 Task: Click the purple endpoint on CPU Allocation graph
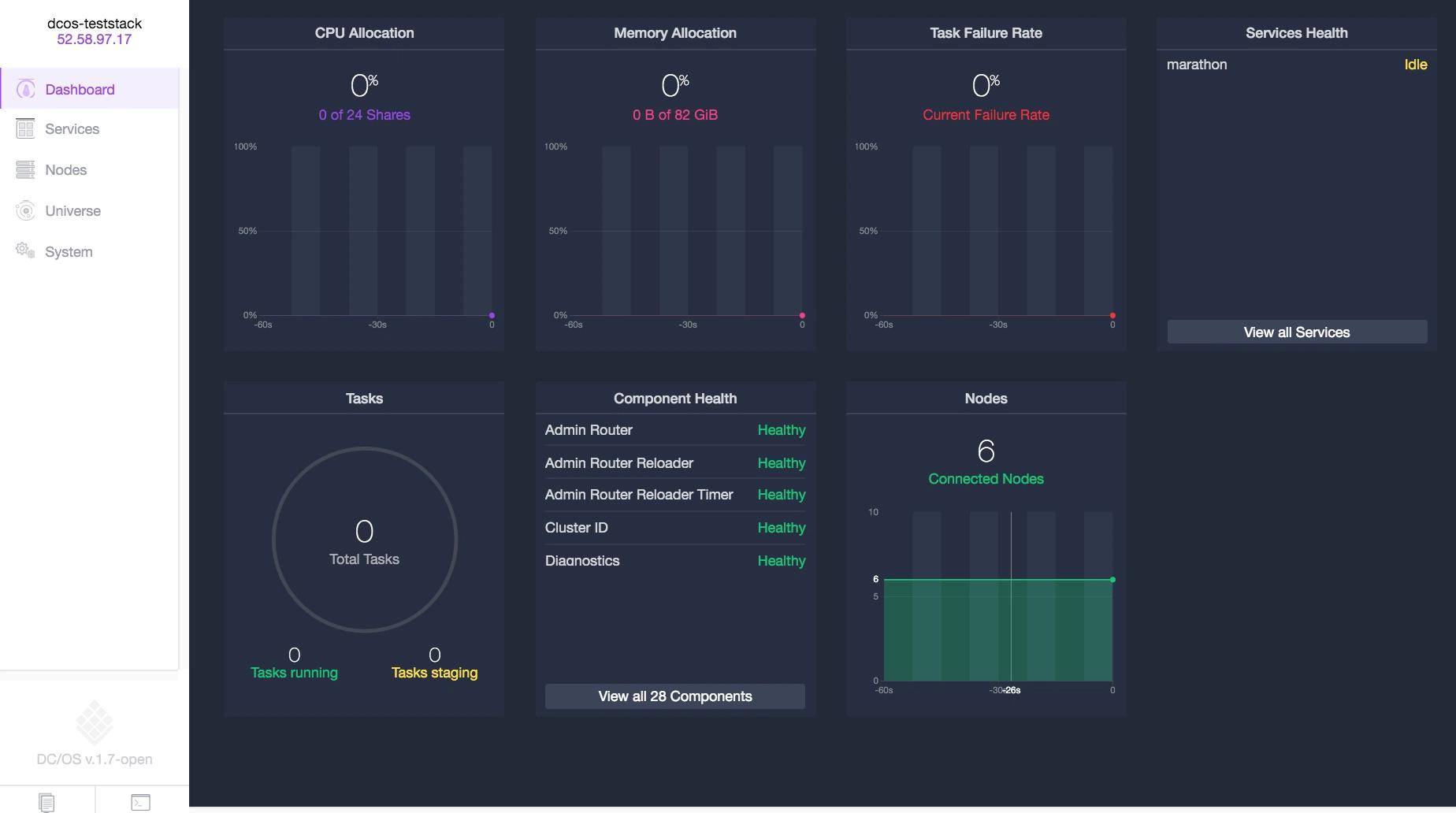(492, 315)
